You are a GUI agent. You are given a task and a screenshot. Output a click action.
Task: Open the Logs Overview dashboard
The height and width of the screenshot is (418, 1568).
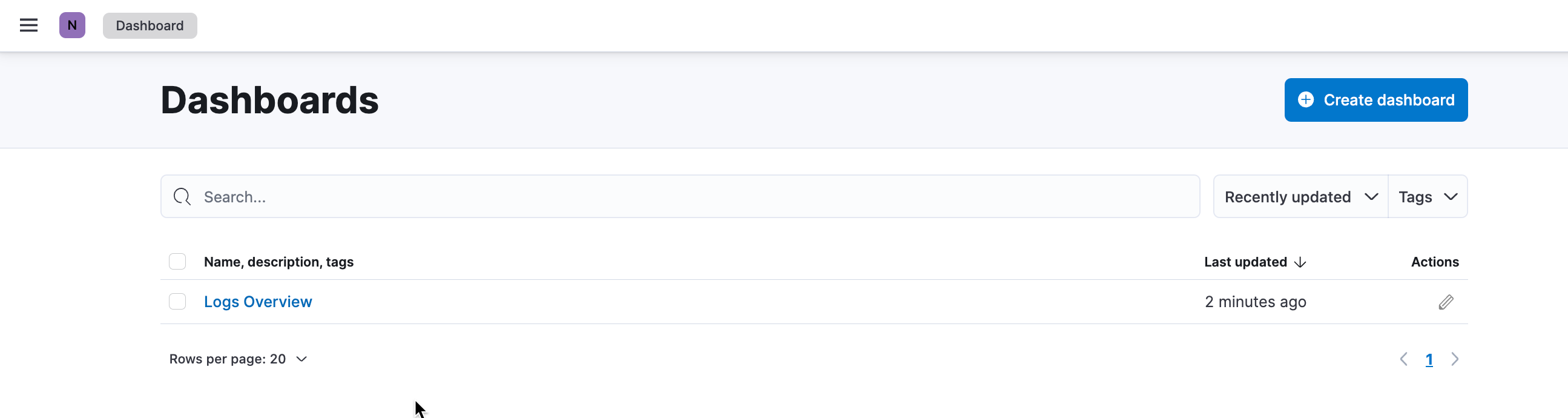[x=257, y=302]
